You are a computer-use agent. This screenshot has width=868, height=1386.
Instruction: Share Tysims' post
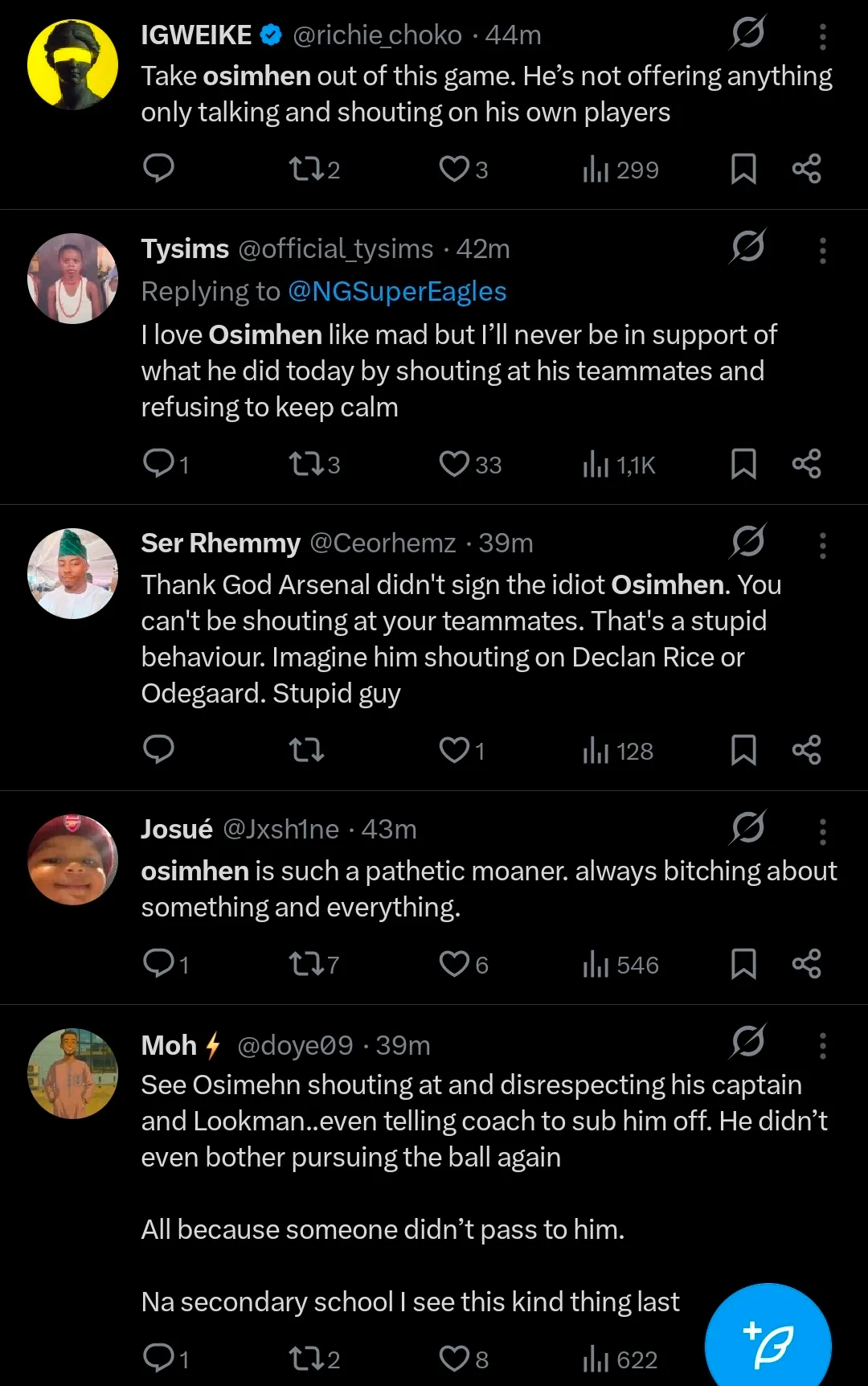[806, 464]
